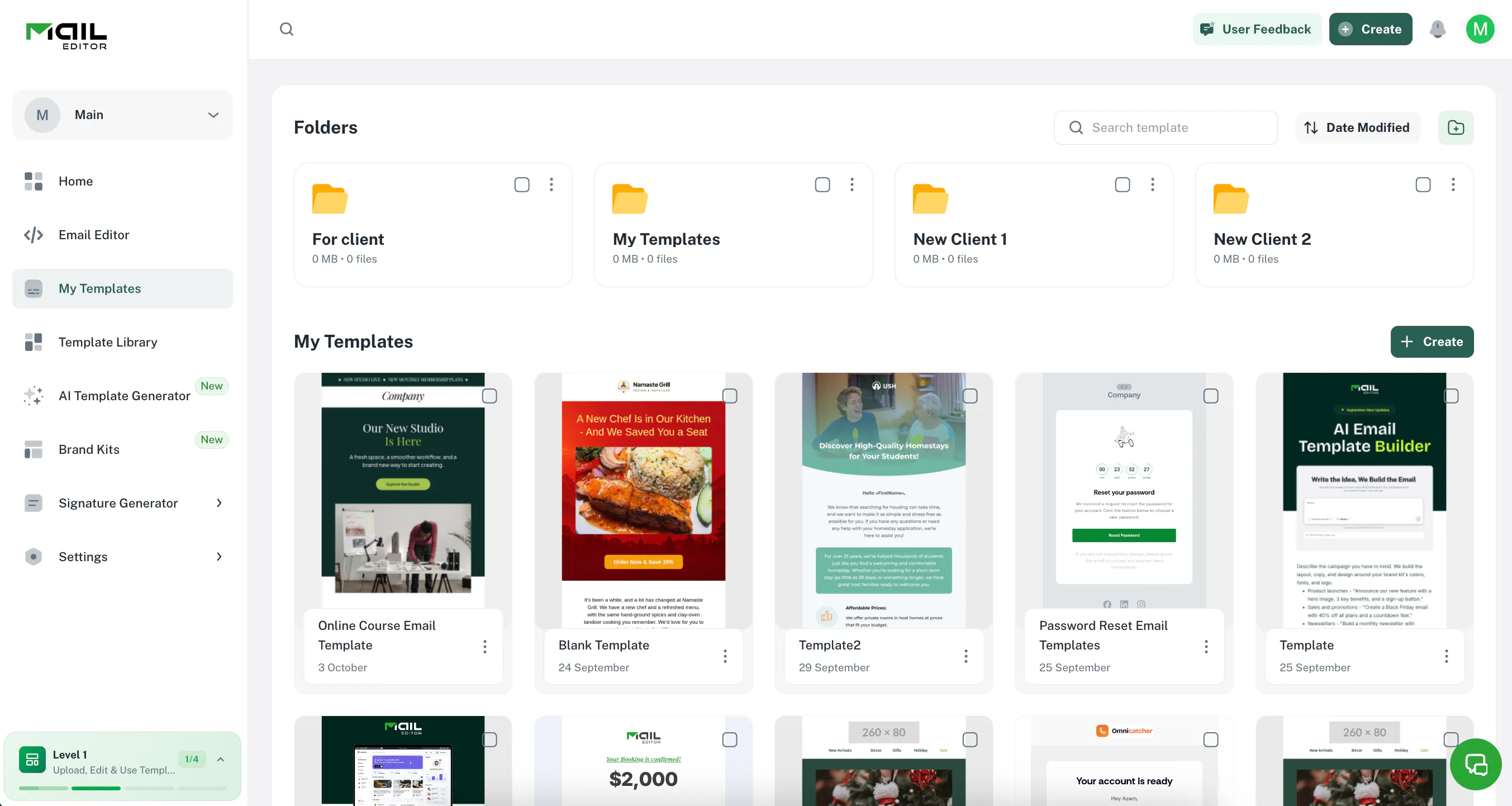Collapse the Level 1 progress panel
Screen dimensions: 1512x806
coord(220,759)
